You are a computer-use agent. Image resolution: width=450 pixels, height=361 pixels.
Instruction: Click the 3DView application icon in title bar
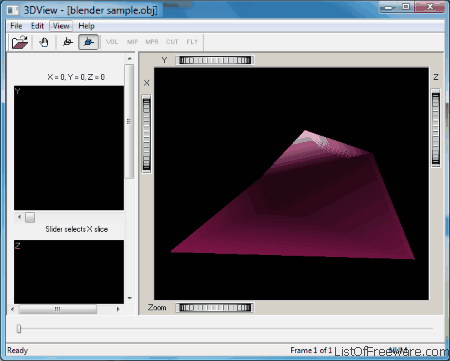[13, 10]
